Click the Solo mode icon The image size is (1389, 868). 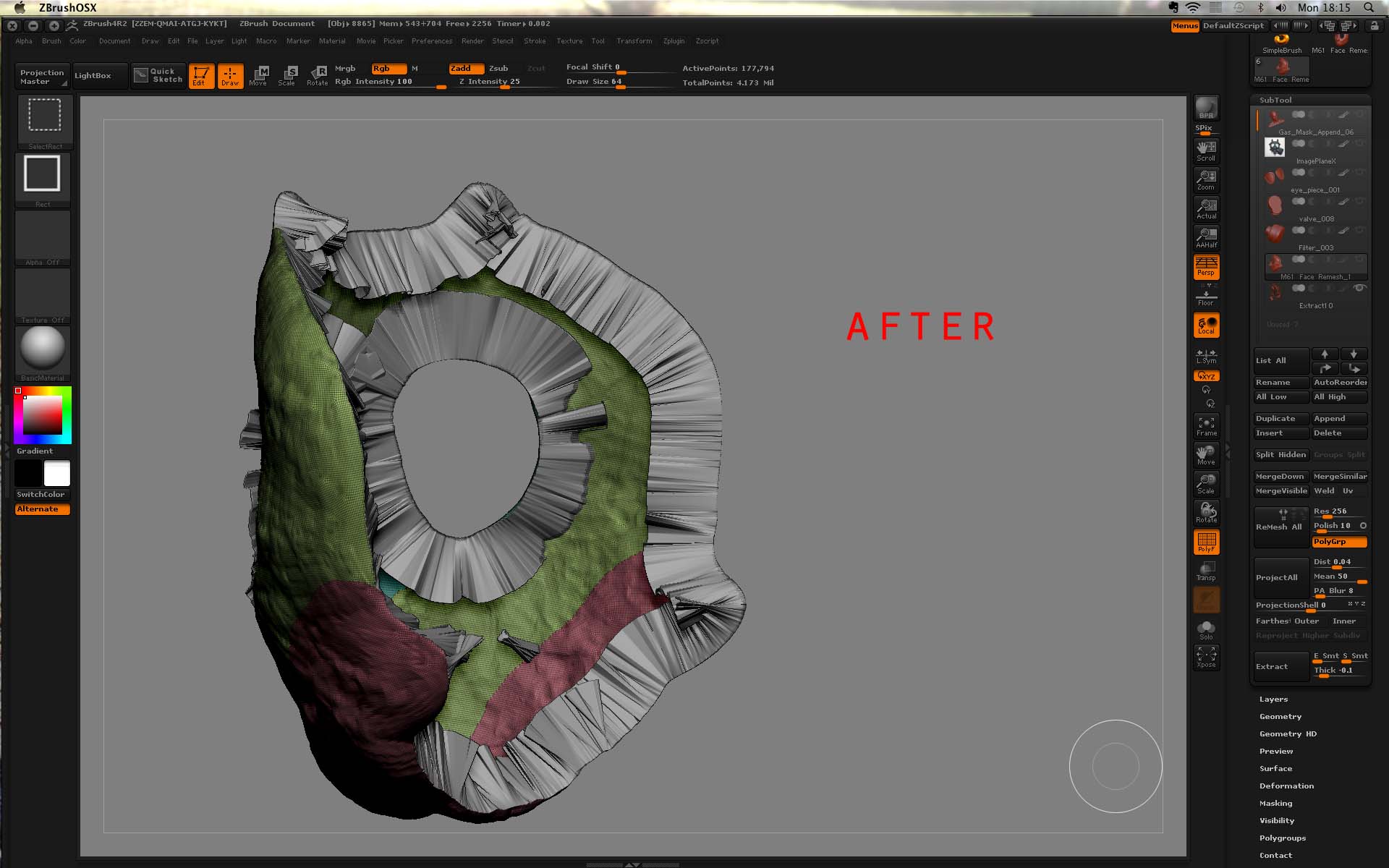coord(1206,629)
